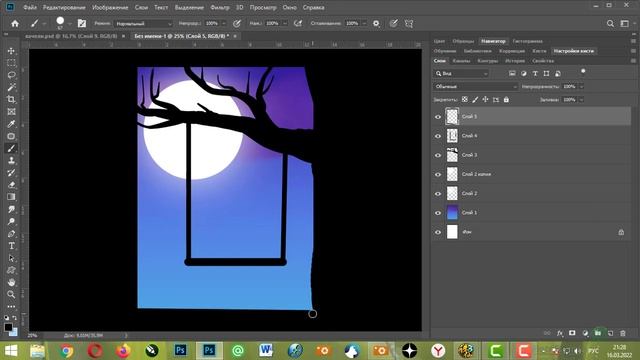Hide the Фон background layer
Image resolution: width=640 pixels, height=360 pixels.
[x=438, y=232]
